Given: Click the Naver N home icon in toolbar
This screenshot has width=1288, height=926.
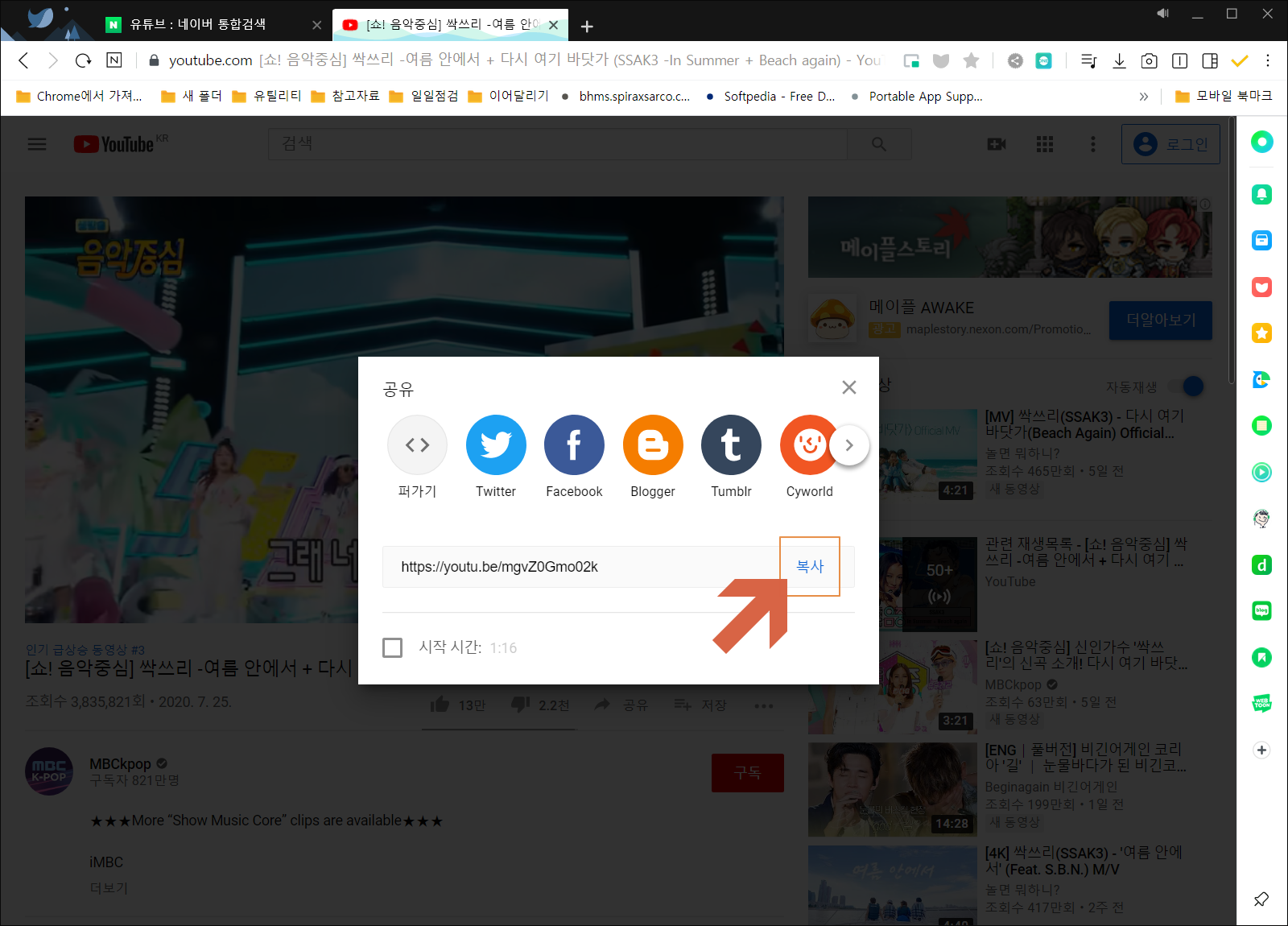Looking at the screenshot, I should tap(114, 60).
